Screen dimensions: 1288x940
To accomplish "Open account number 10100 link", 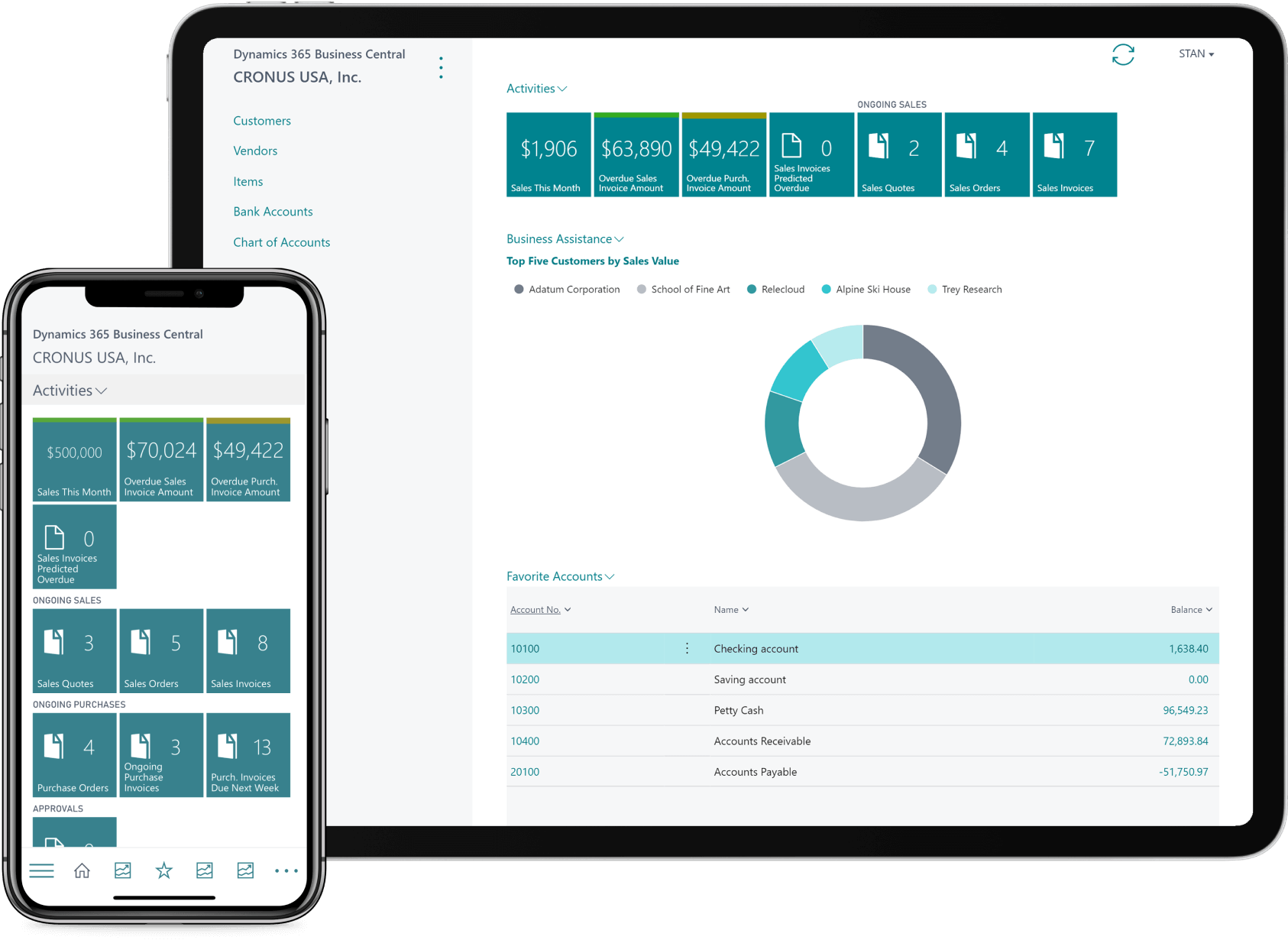I will coord(525,649).
